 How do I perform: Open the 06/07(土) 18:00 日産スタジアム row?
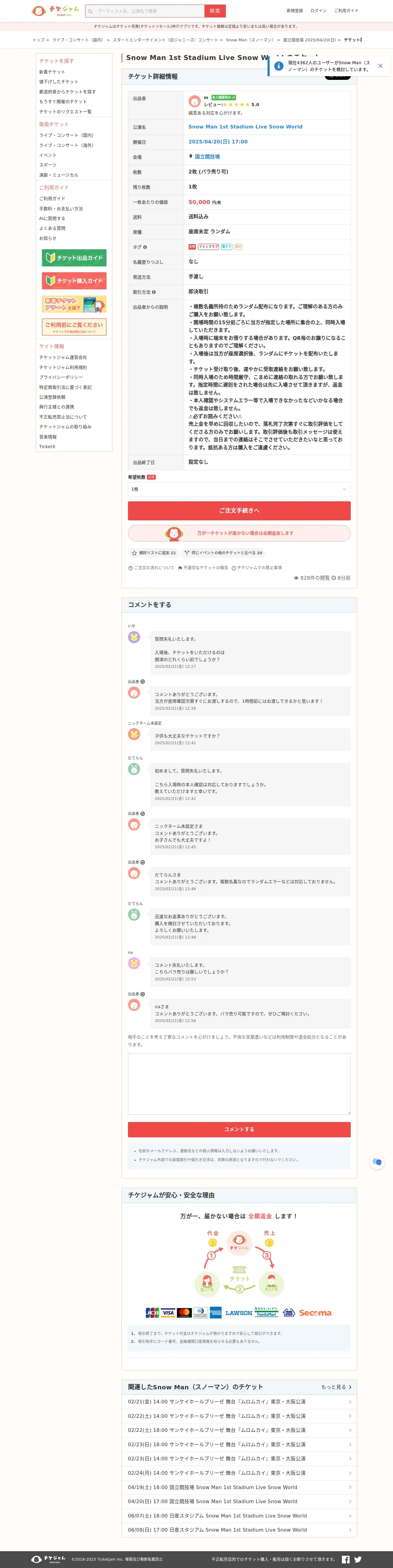(x=239, y=1516)
